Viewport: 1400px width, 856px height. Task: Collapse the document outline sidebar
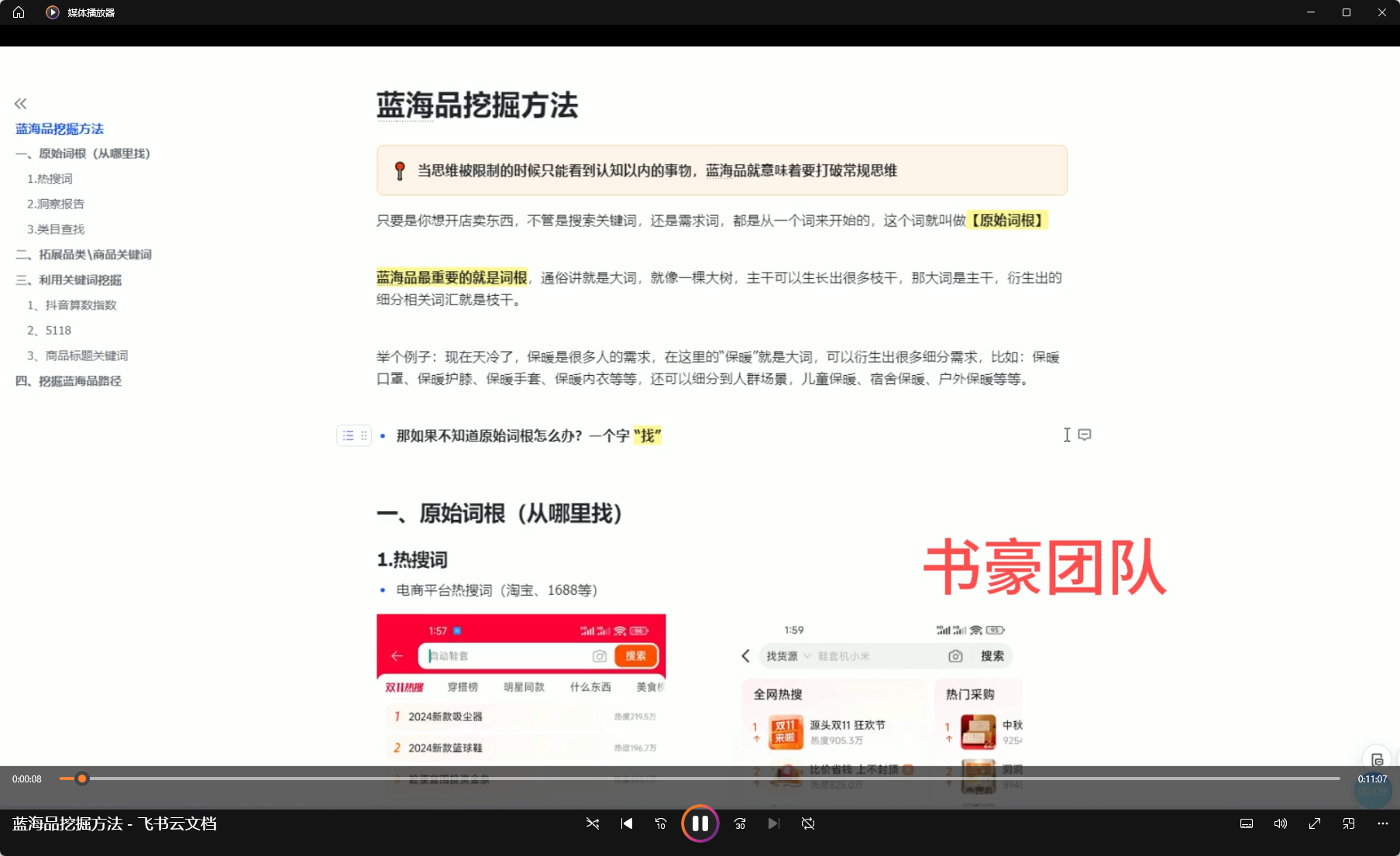coord(20,104)
